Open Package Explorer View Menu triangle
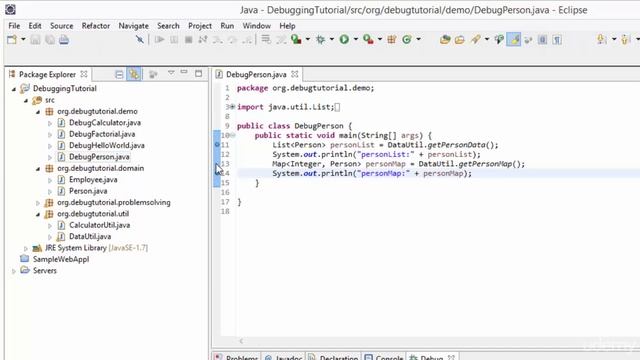Viewport: 640px width, 360px height. 171,73
